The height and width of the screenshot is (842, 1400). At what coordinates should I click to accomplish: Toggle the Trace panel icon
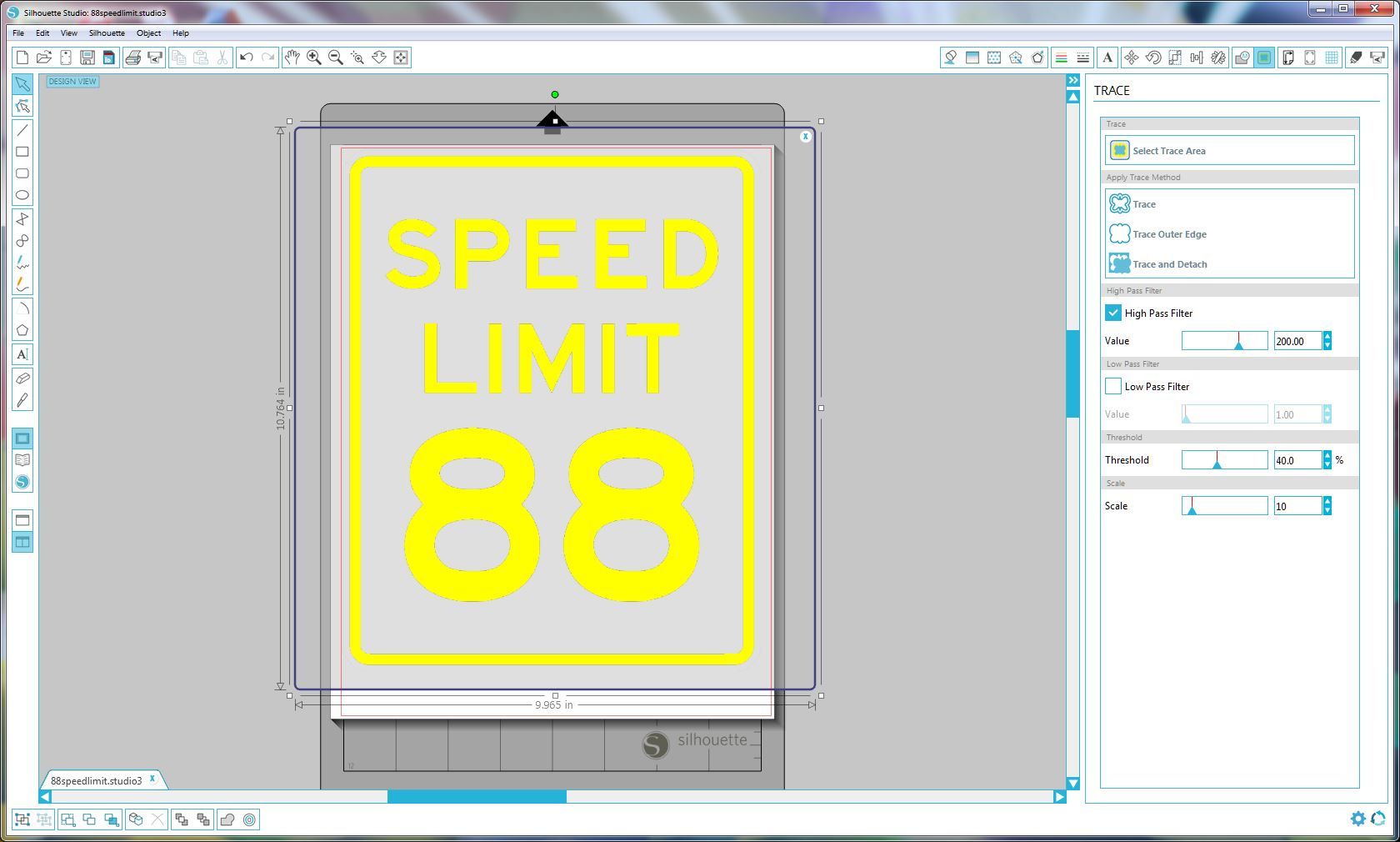coord(1266,58)
